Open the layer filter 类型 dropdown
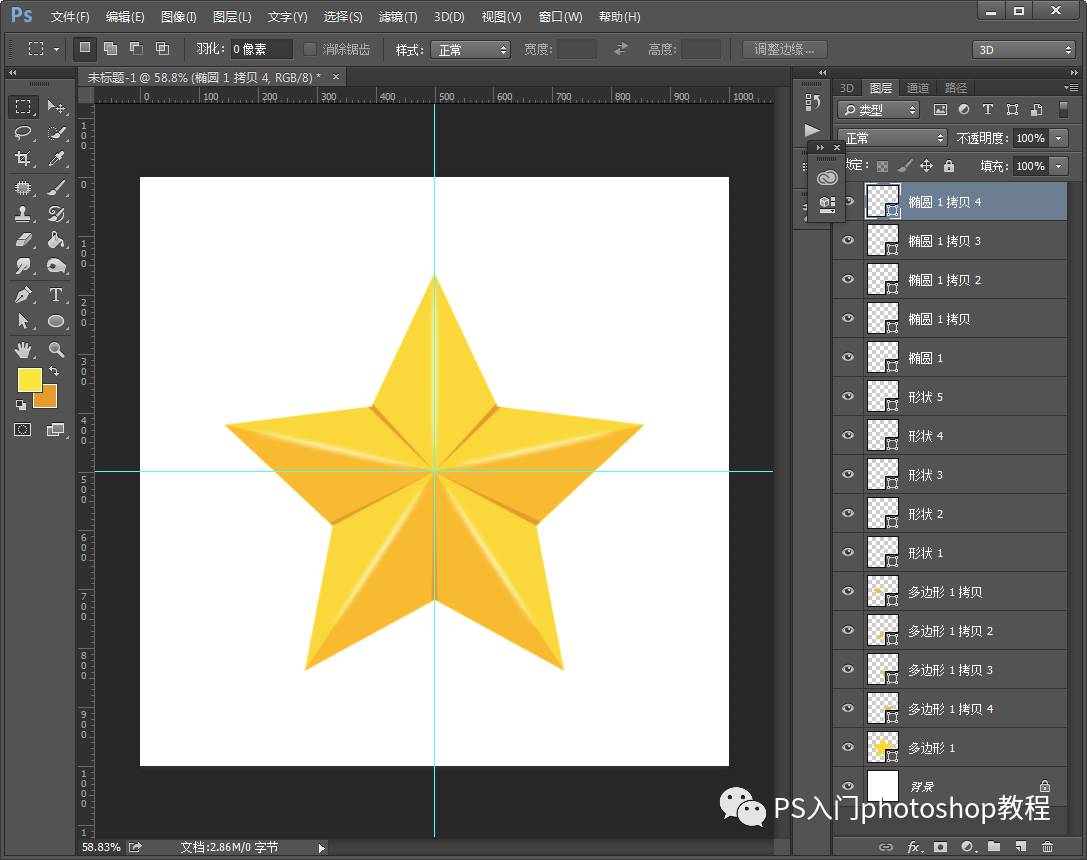This screenshot has height=860, width=1087. 879,109
